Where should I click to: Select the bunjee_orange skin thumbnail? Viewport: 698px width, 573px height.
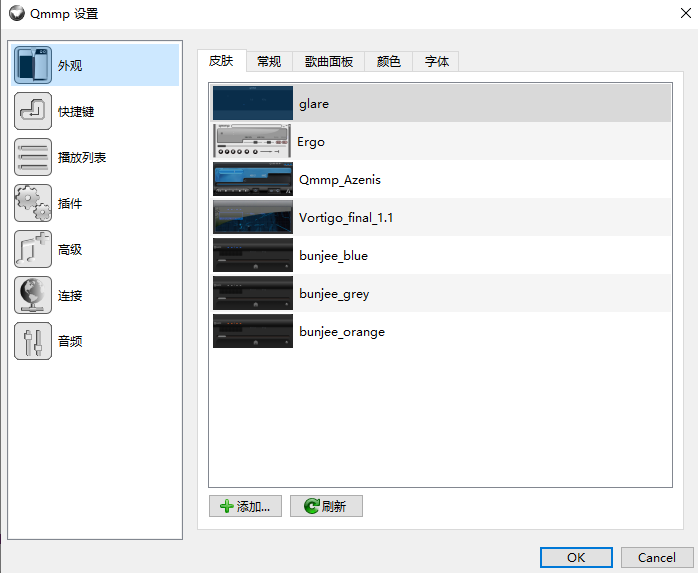(x=253, y=331)
